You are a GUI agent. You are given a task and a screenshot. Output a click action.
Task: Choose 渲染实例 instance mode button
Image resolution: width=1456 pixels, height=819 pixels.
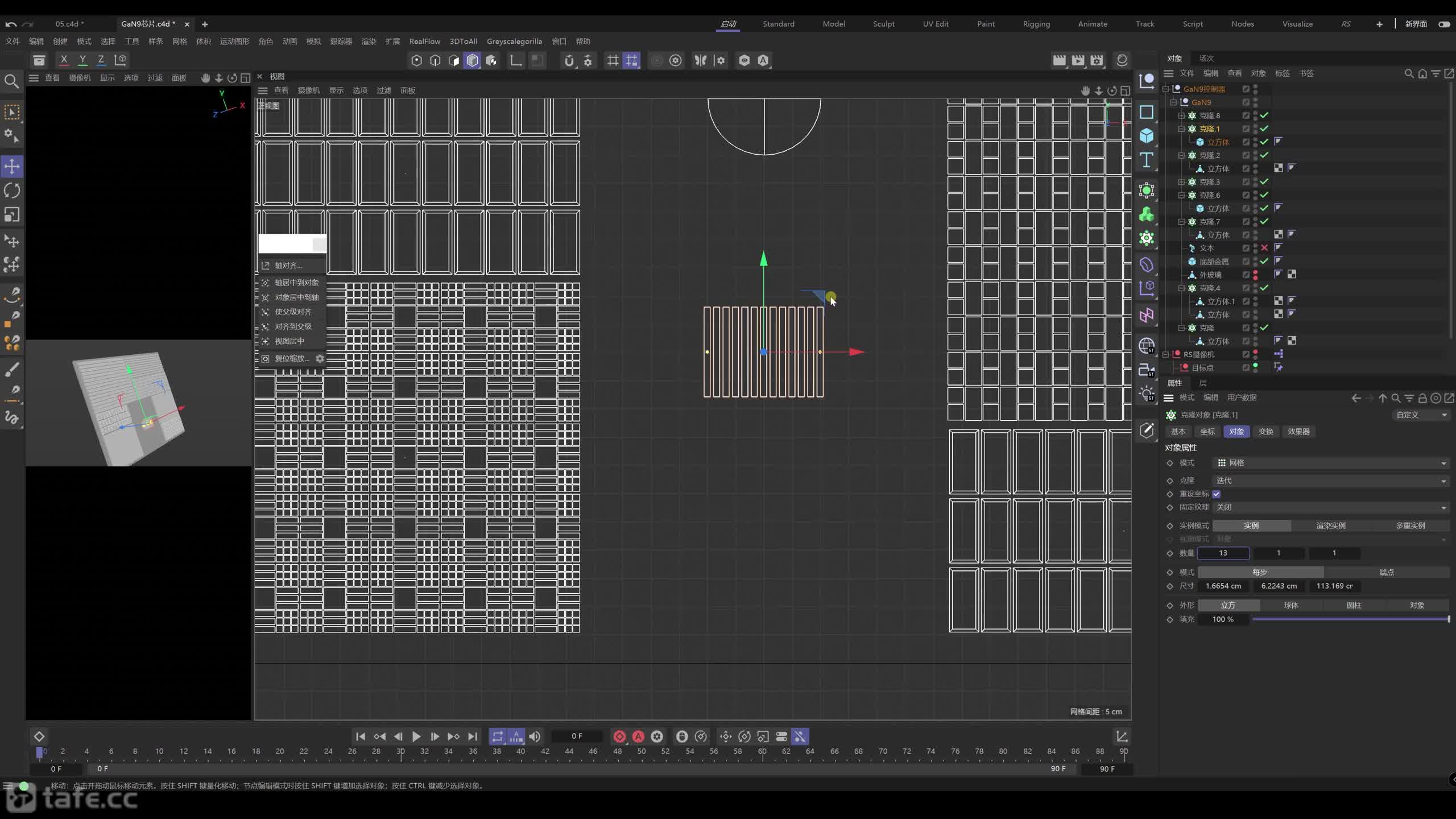[x=1330, y=526]
